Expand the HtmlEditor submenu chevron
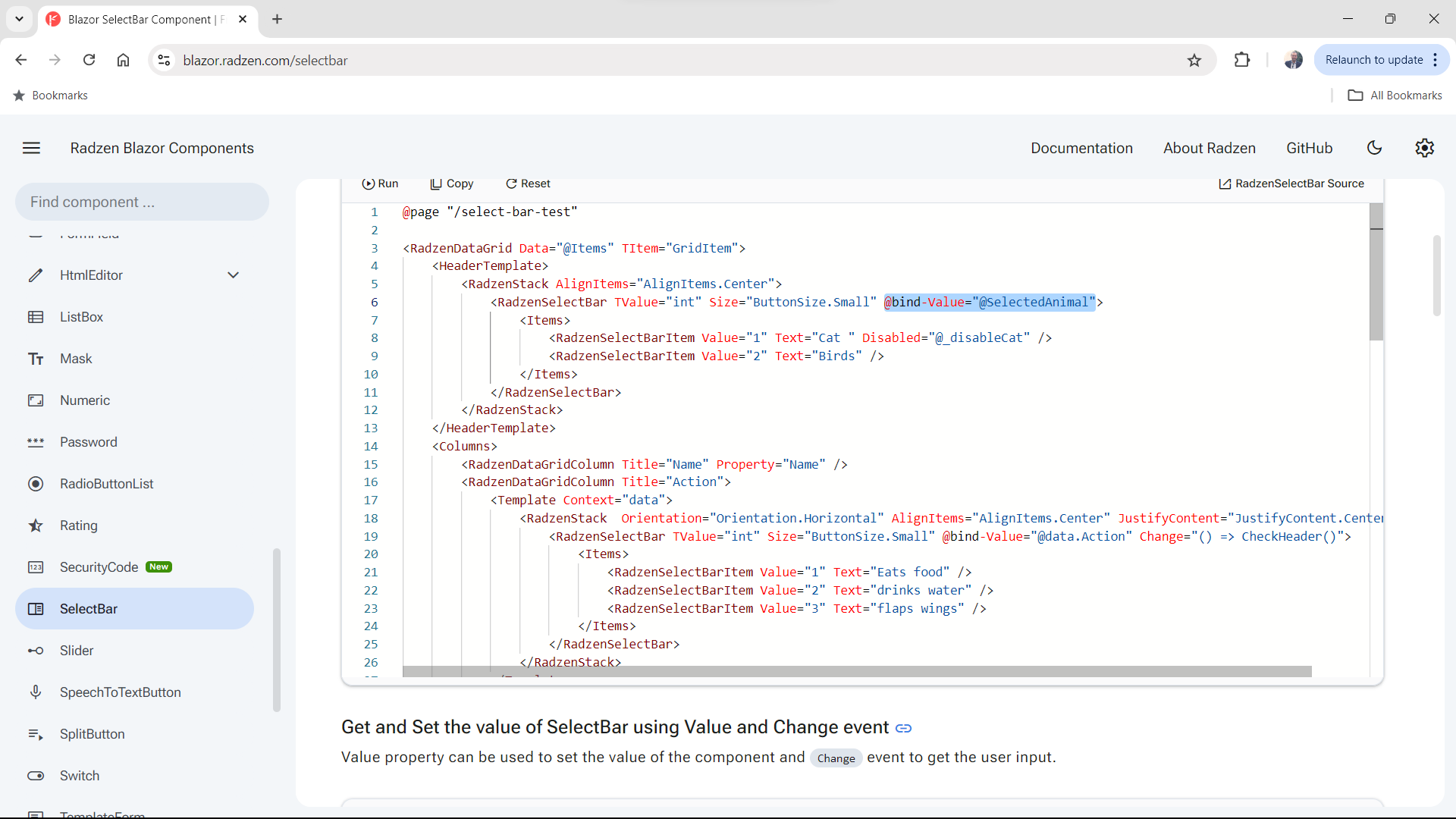This screenshot has height=819, width=1456. point(234,275)
